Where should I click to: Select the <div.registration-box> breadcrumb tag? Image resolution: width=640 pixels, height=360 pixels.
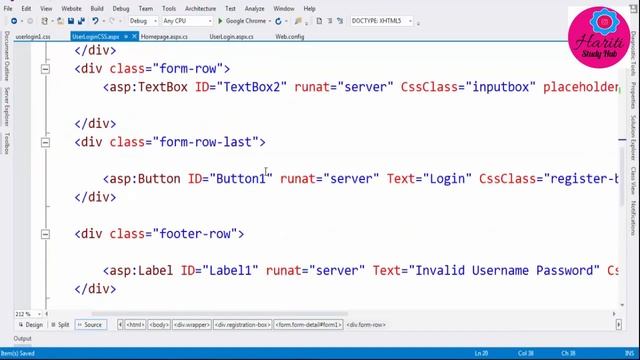point(242,325)
